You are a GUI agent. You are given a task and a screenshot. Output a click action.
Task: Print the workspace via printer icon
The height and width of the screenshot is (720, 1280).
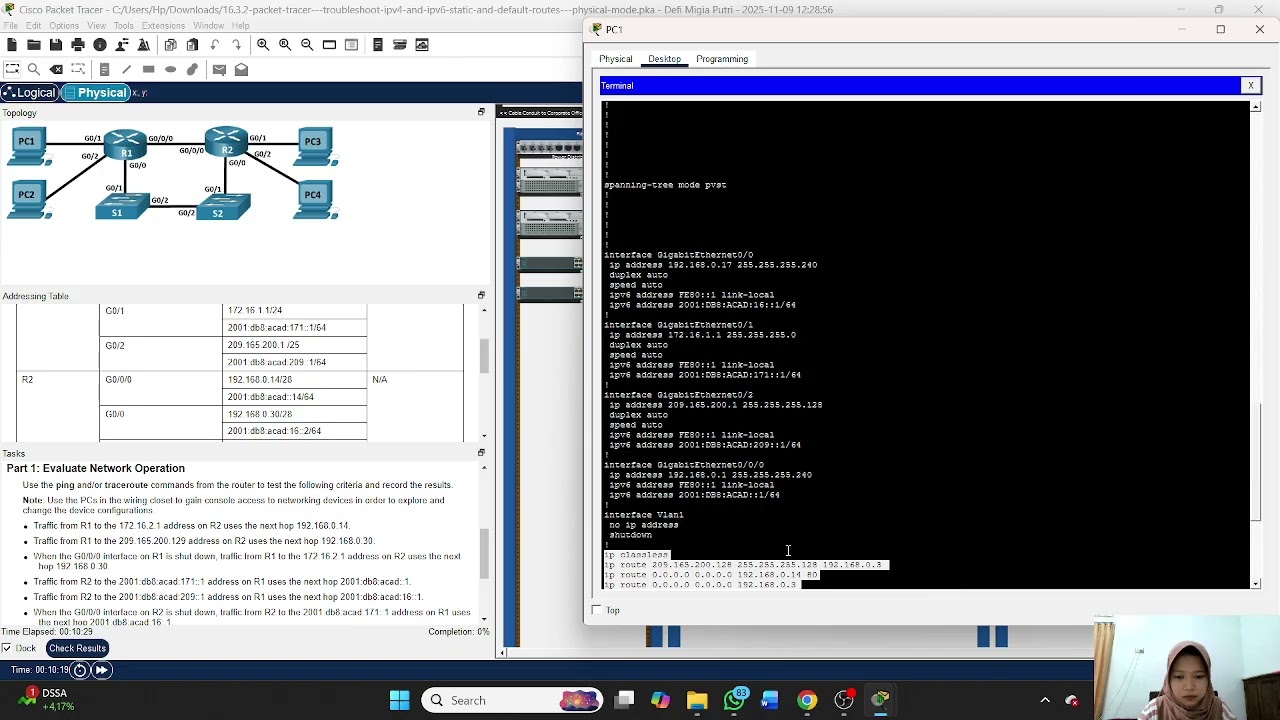[x=78, y=45]
